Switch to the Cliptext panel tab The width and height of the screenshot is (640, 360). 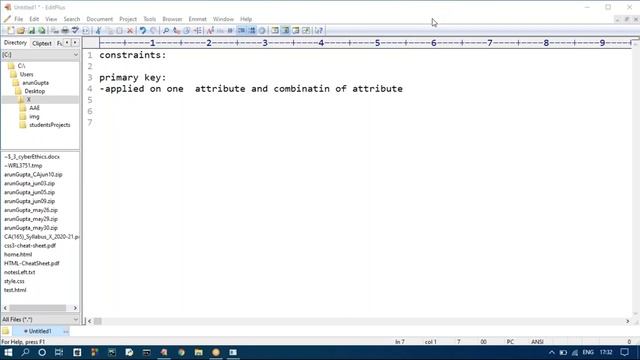tap(42, 43)
